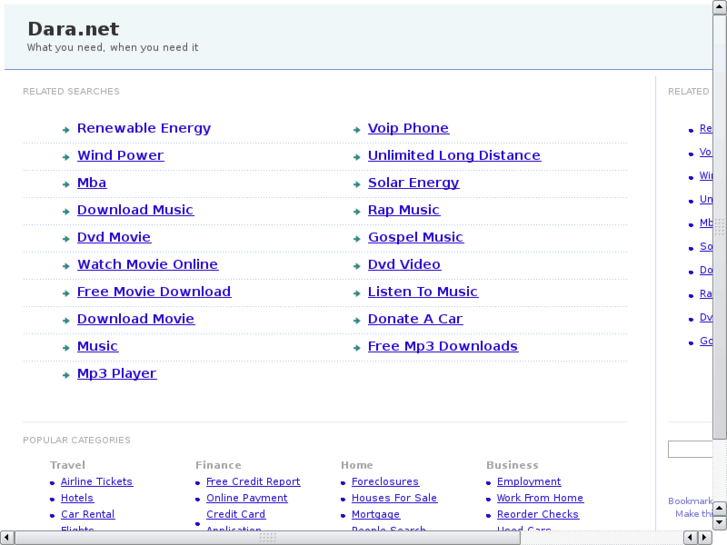727x545 pixels.
Task: Open the Voip Phone link
Action: point(408,128)
